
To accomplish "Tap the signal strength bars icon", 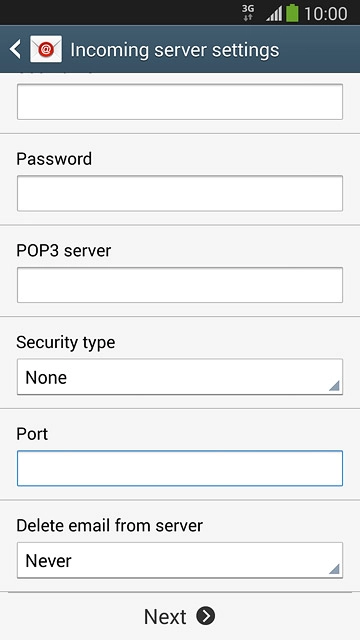I will point(274,14).
